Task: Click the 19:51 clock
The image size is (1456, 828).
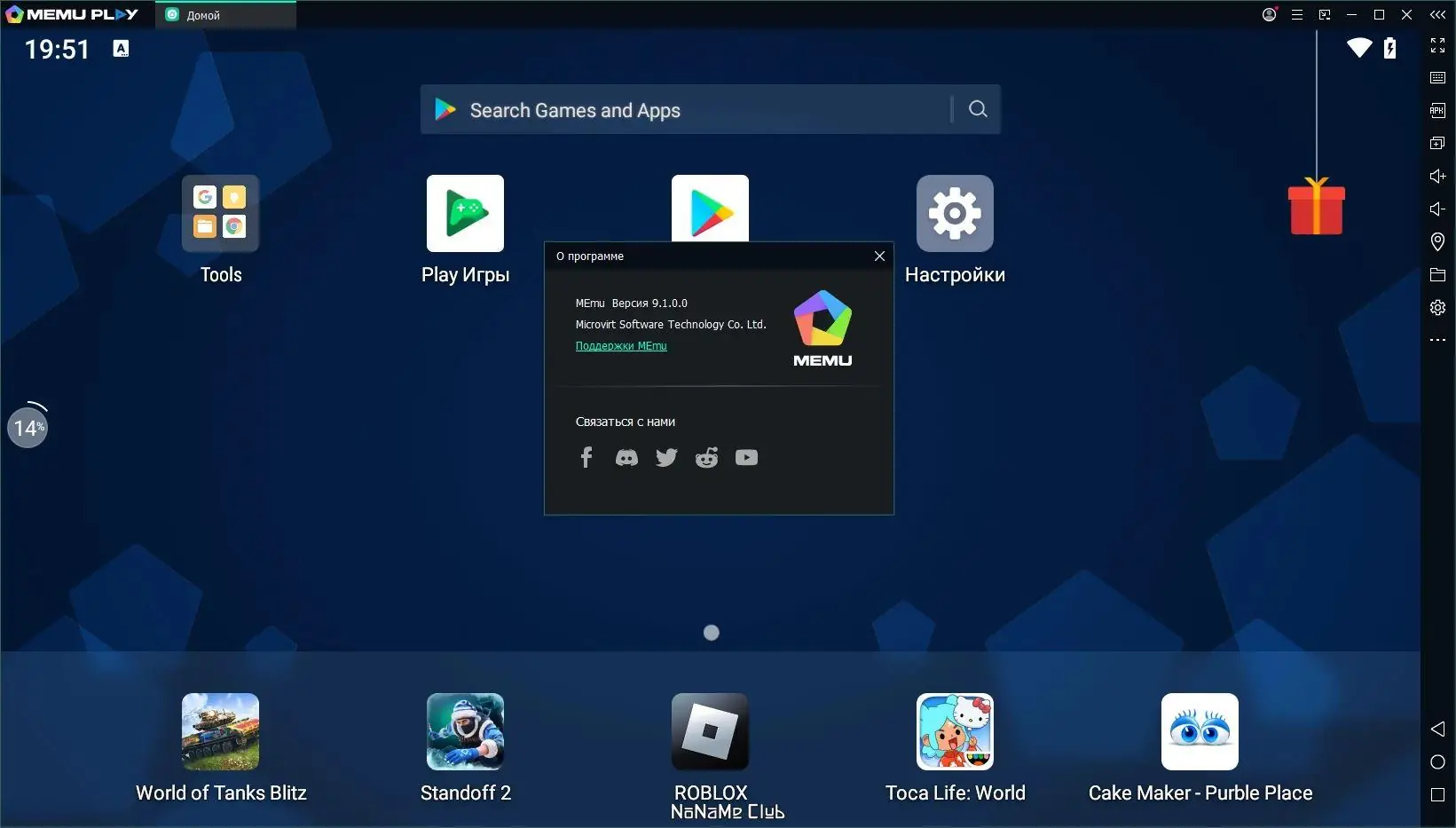Action: [x=57, y=49]
